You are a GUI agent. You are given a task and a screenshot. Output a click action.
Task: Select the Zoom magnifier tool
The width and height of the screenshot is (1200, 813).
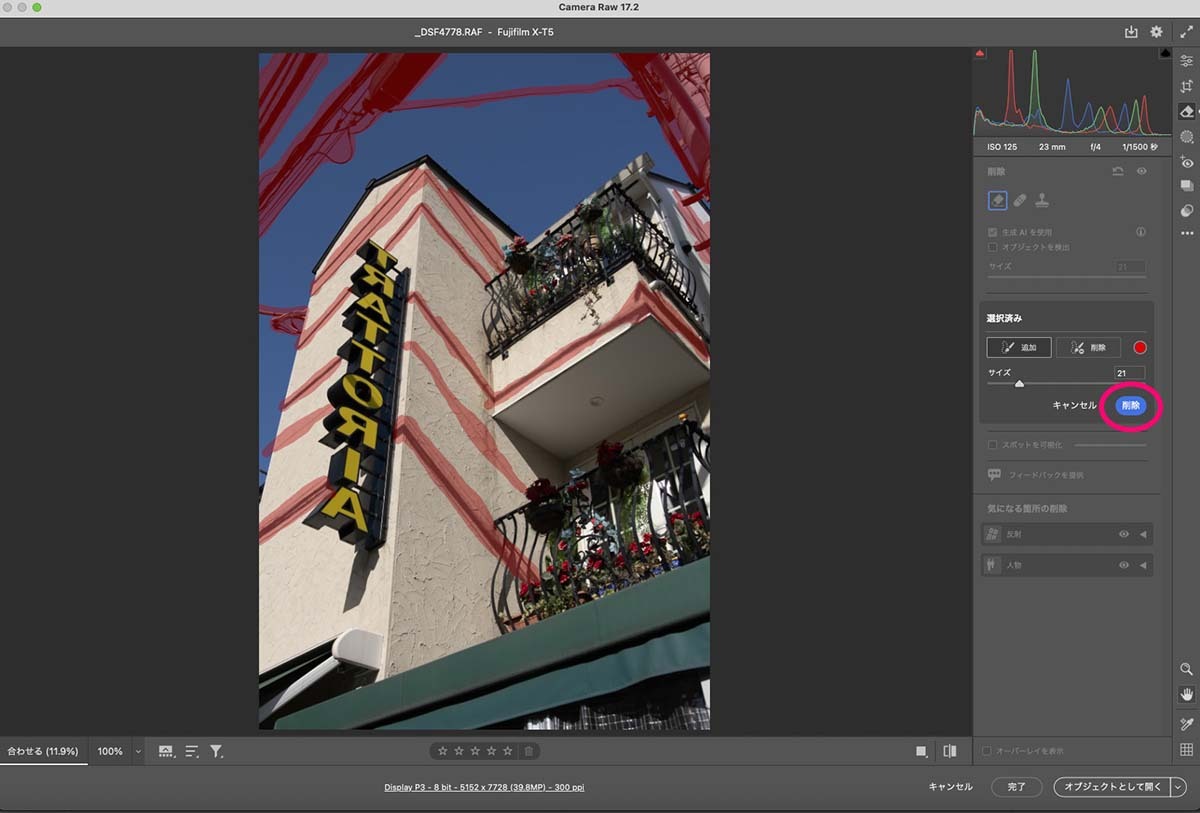pyautogui.click(x=1187, y=669)
